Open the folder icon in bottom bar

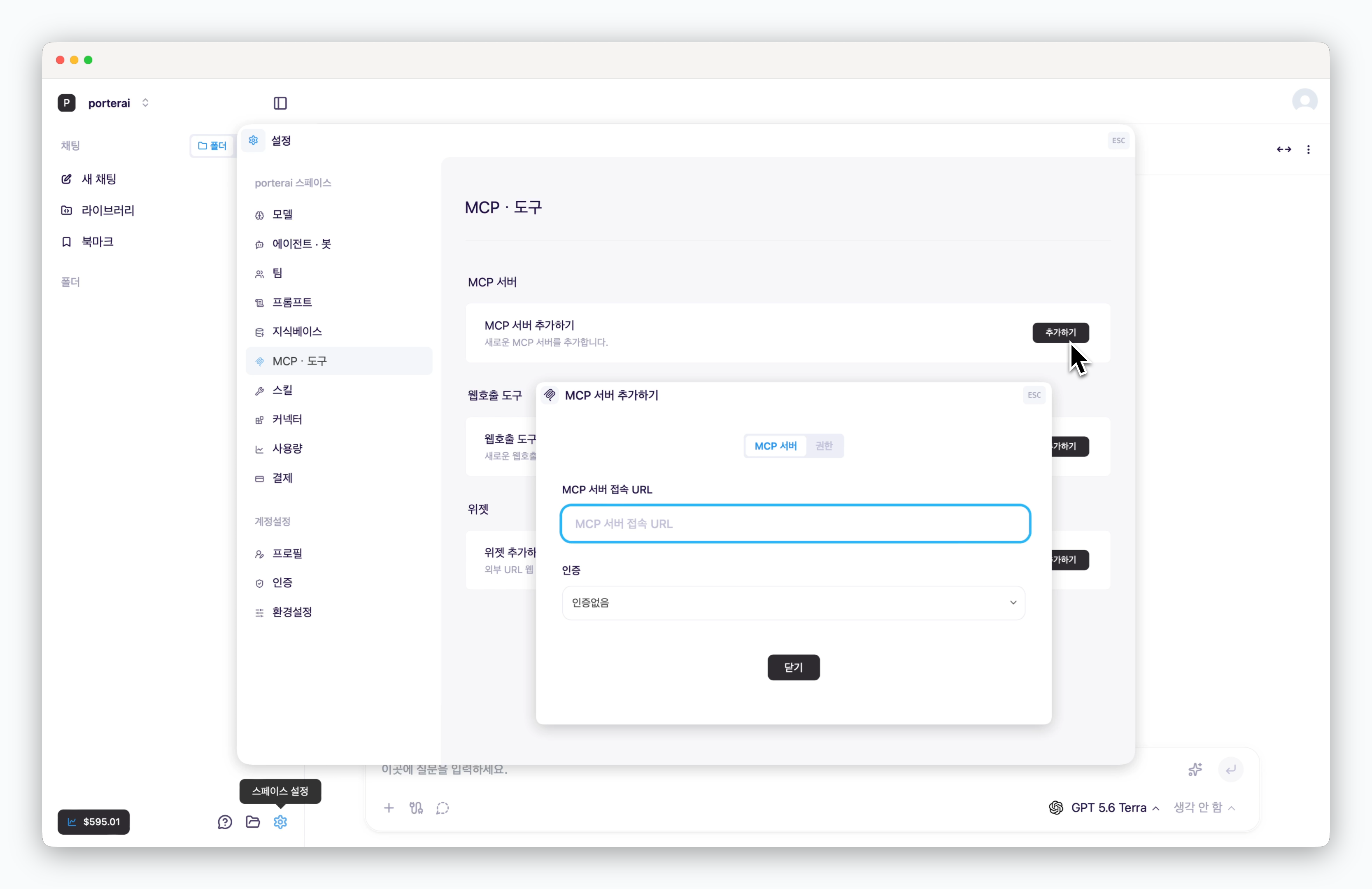252,822
